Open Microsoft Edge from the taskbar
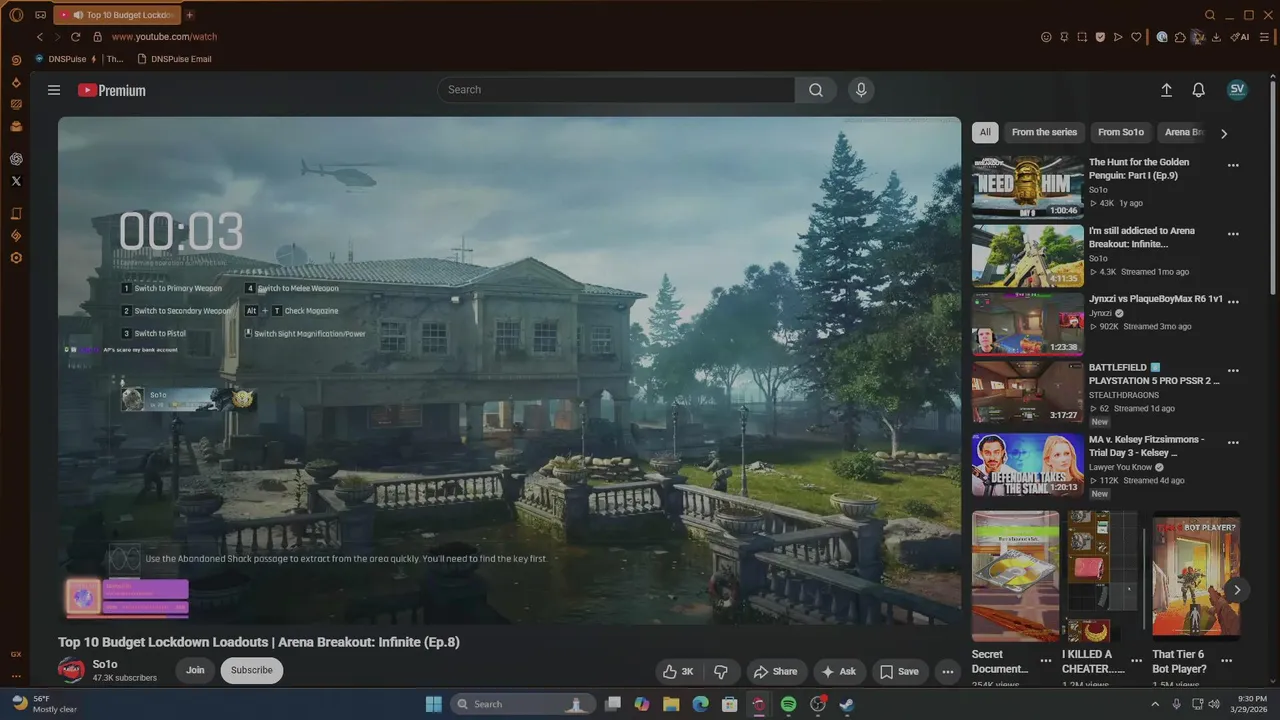 click(x=700, y=704)
